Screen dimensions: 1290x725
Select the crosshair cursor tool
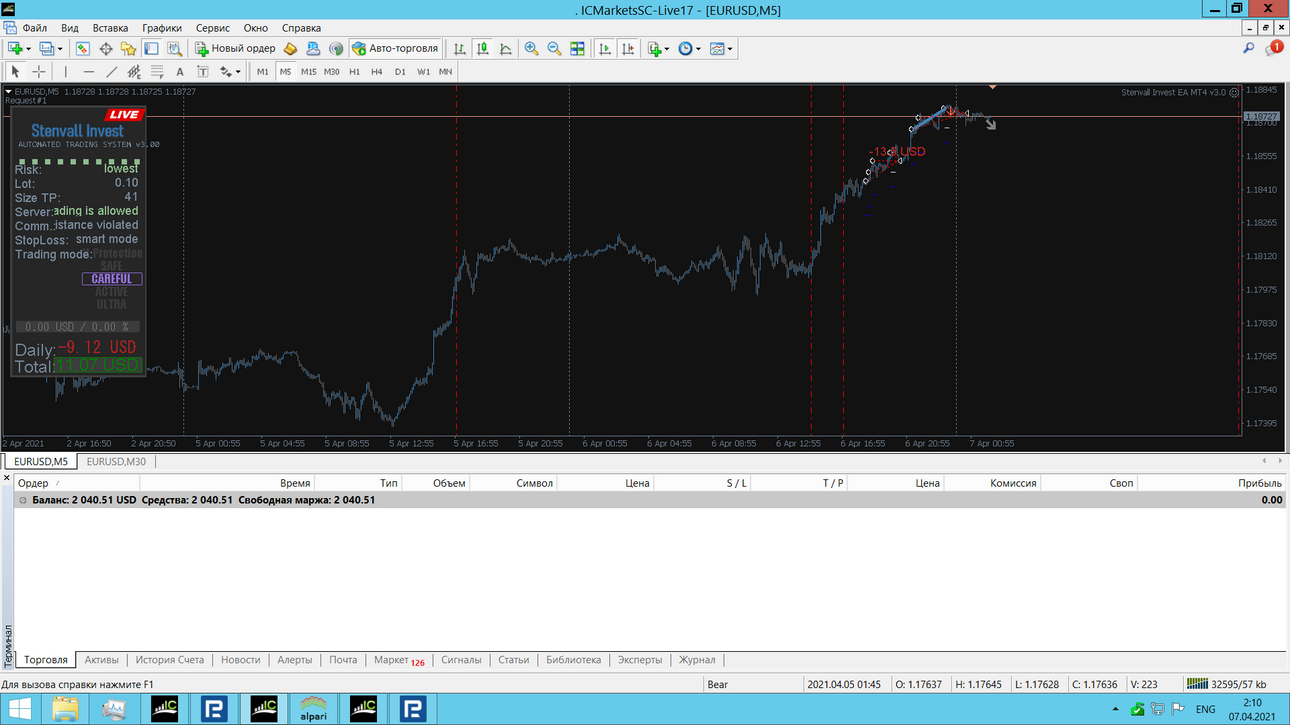pyautogui.click(x=39, y=72)
